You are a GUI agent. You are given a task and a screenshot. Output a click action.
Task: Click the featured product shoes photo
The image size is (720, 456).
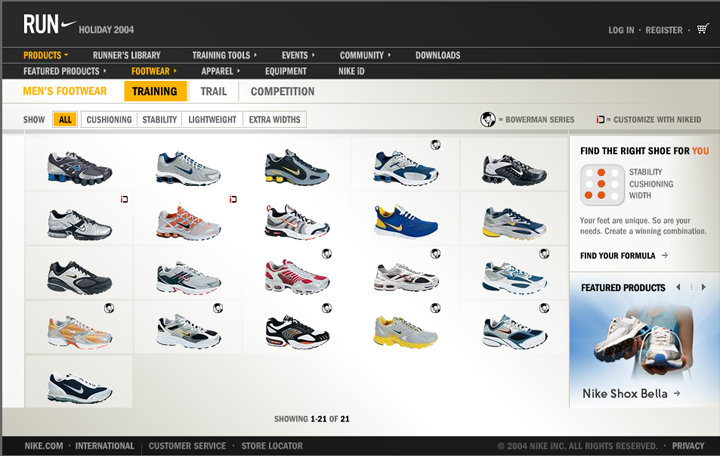tap(644, 342)
